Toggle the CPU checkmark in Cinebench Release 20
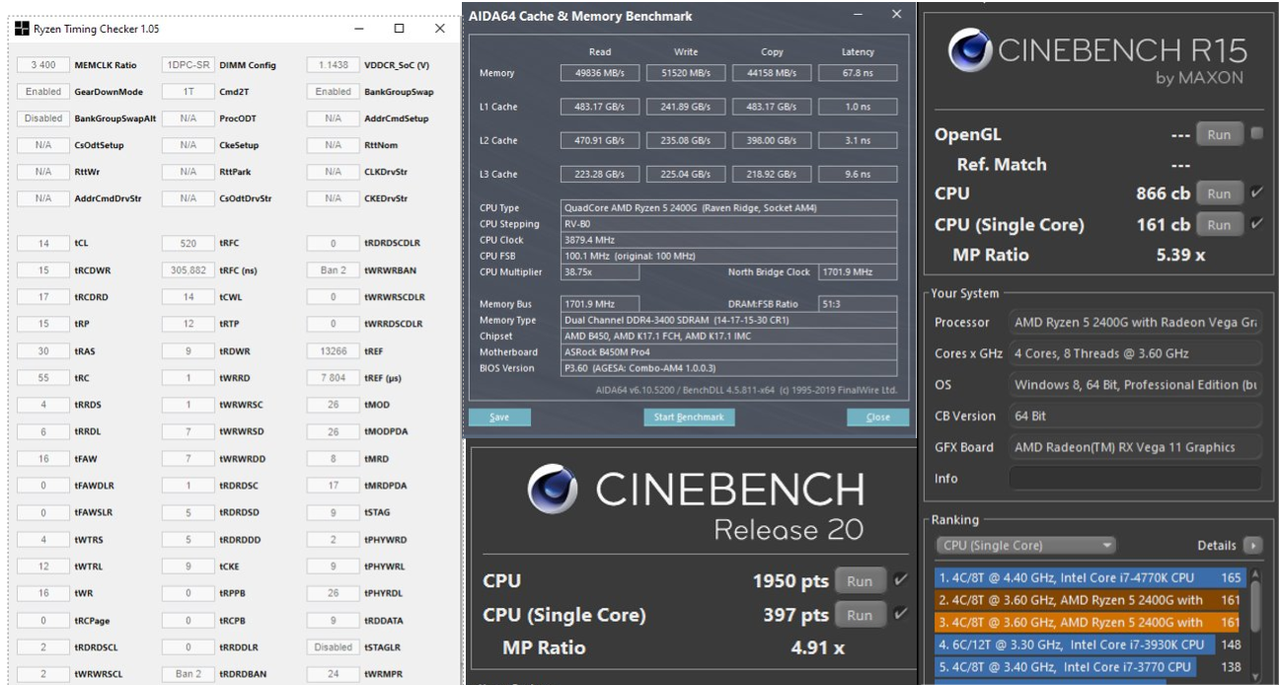This screenshot has width=1280, height=685. click(901, 580)
